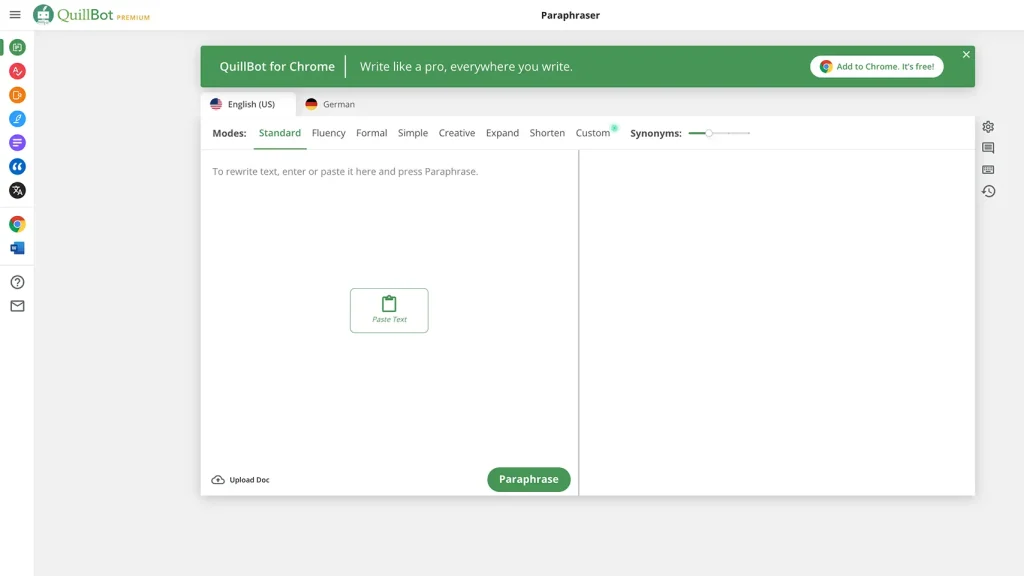1024x576 pixels.
Task: Open the paraphraser settings gear
Action: tap(988, 127)
